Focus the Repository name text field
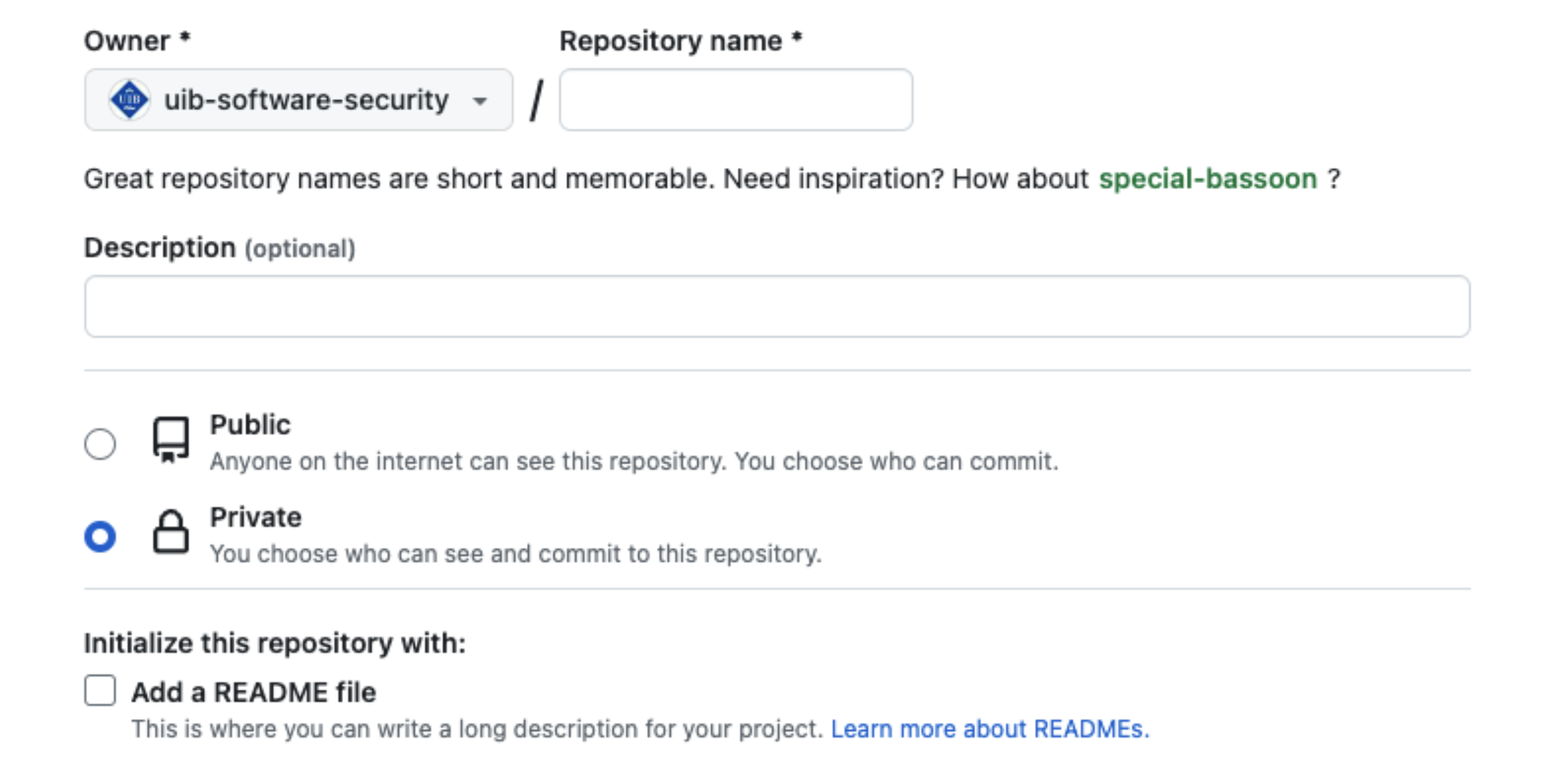 click(736, 100)
